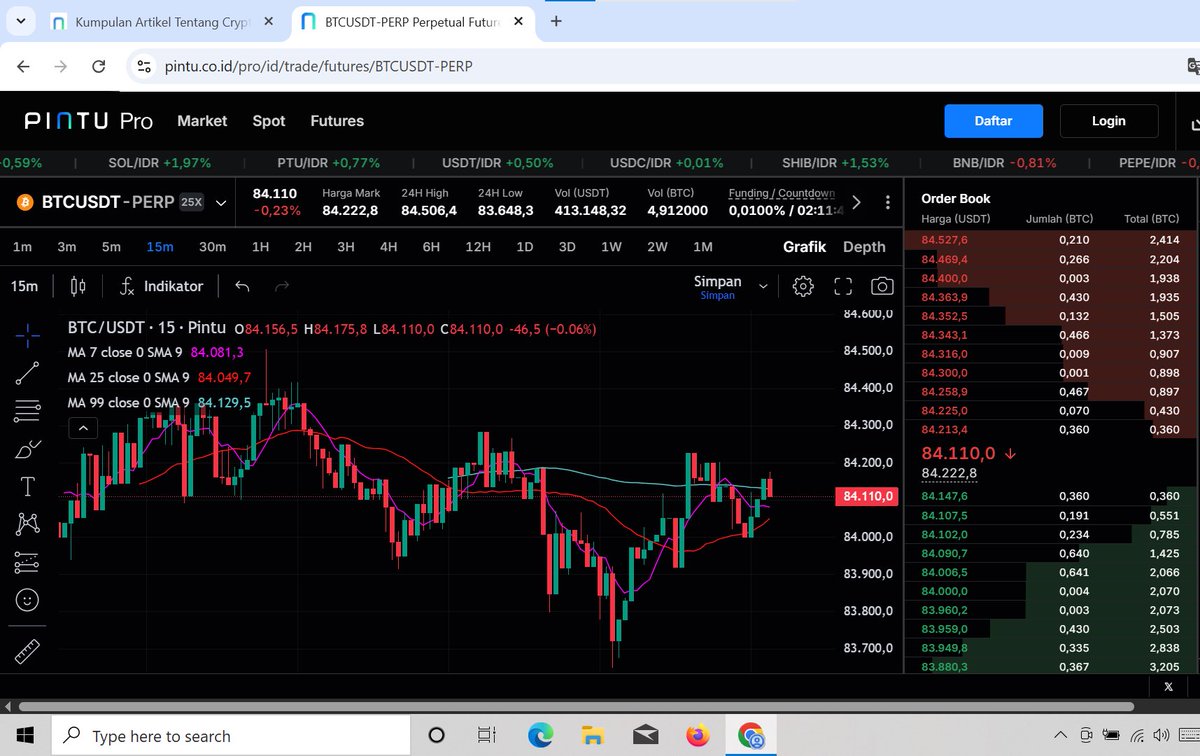Open the Indikator indicators menu

(x=160, y=287)
